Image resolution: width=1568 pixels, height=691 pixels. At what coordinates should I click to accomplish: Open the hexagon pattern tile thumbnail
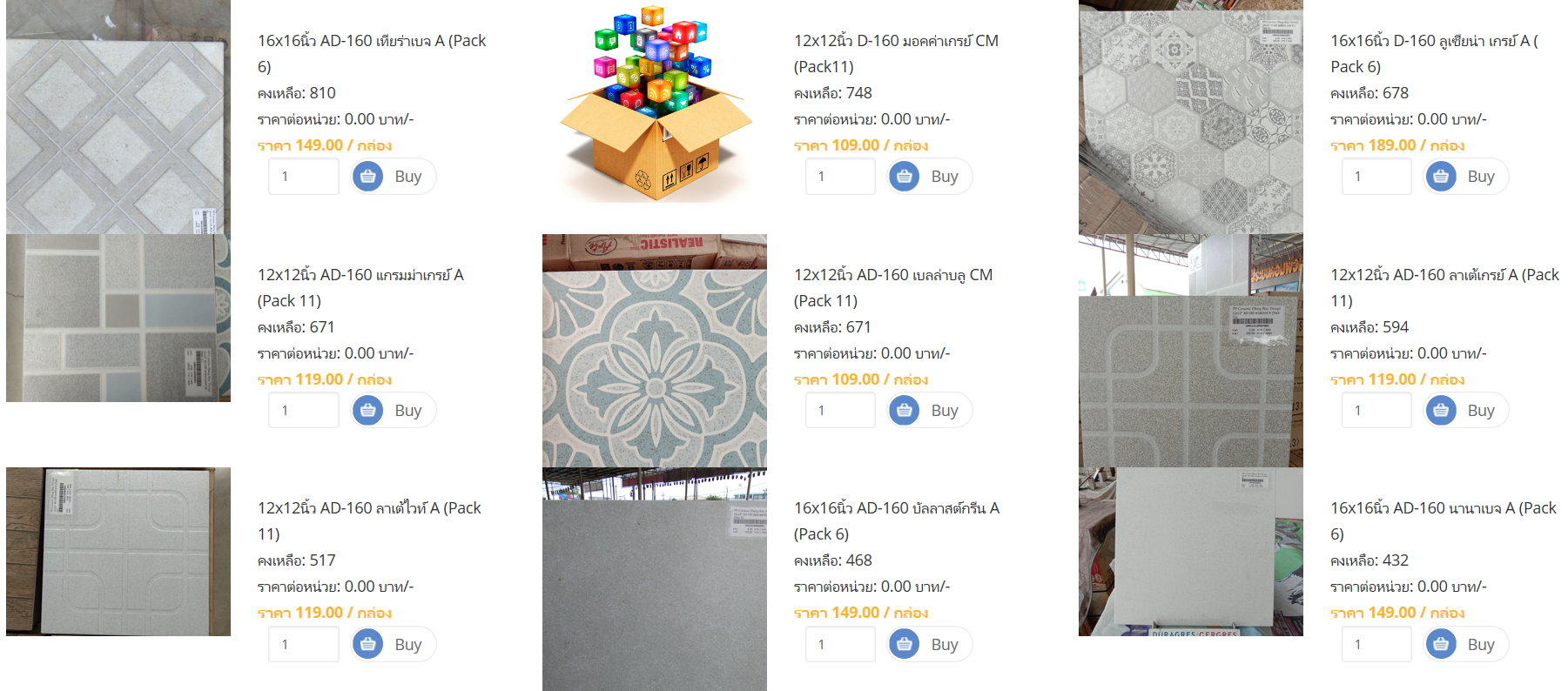[1191, 117]
